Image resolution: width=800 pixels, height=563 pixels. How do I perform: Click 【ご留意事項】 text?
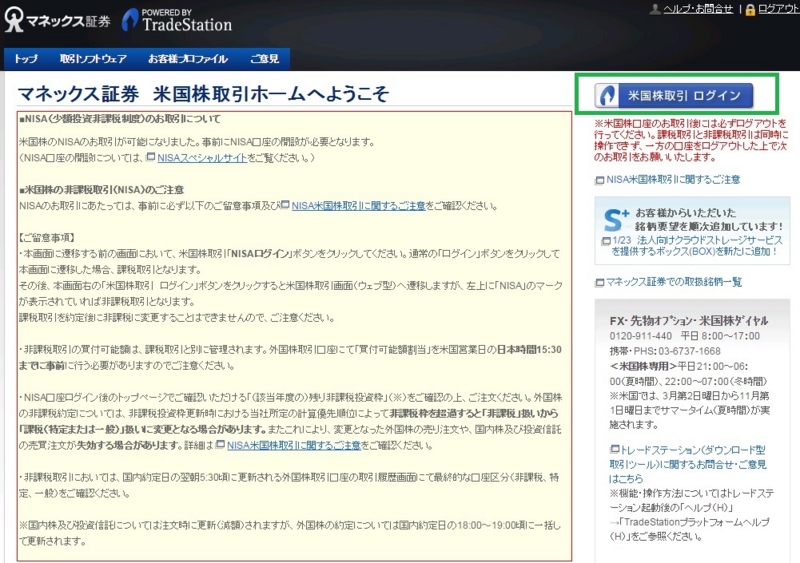coord(47,237)
